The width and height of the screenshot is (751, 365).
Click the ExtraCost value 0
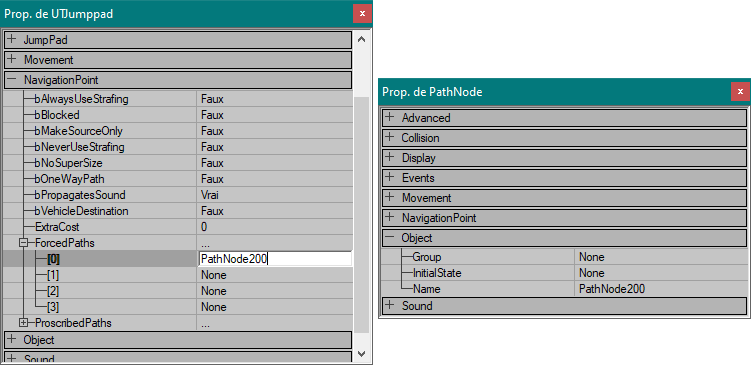click(x=204, y=227)
